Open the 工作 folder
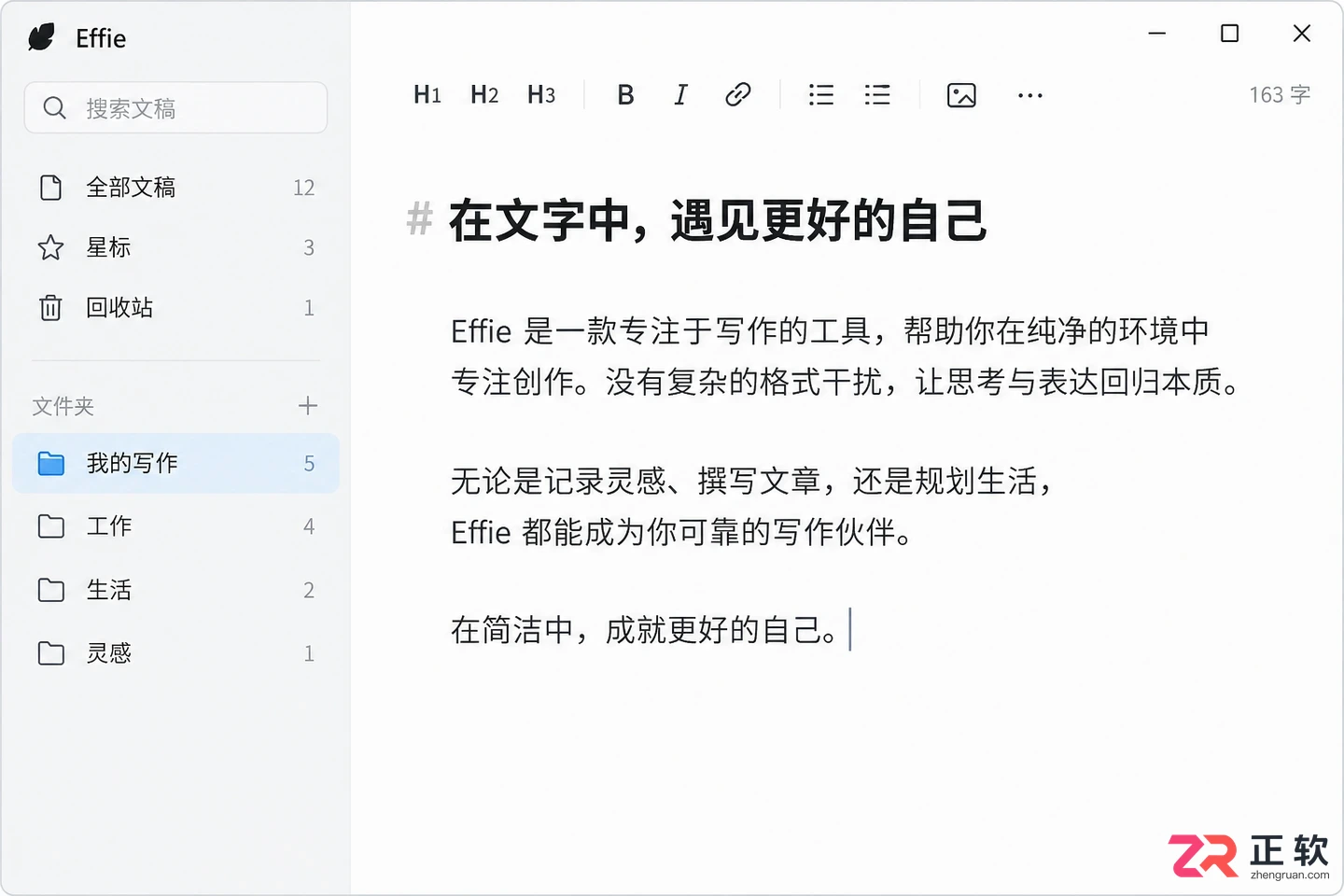 [175, 526]
